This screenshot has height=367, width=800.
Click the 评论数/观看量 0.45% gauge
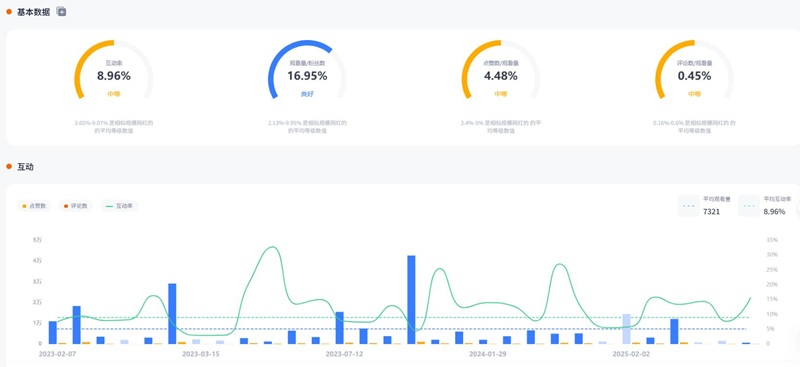tap(694, 70)
